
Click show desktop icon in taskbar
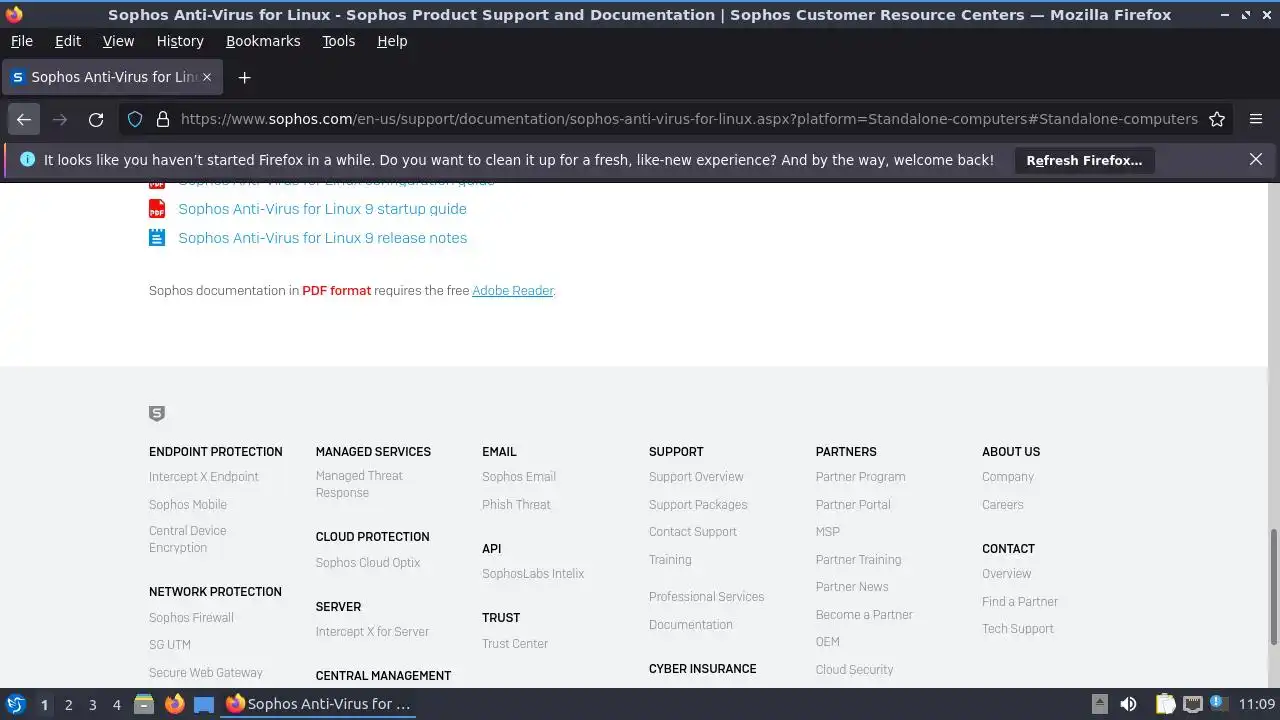204,704
